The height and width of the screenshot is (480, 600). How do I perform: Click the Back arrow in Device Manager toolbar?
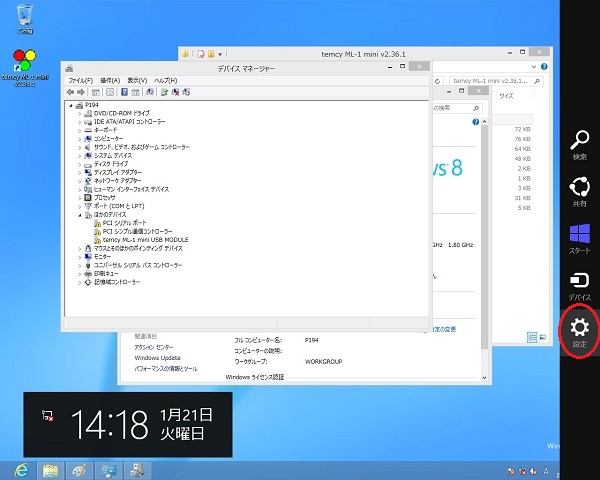[70, 92]
